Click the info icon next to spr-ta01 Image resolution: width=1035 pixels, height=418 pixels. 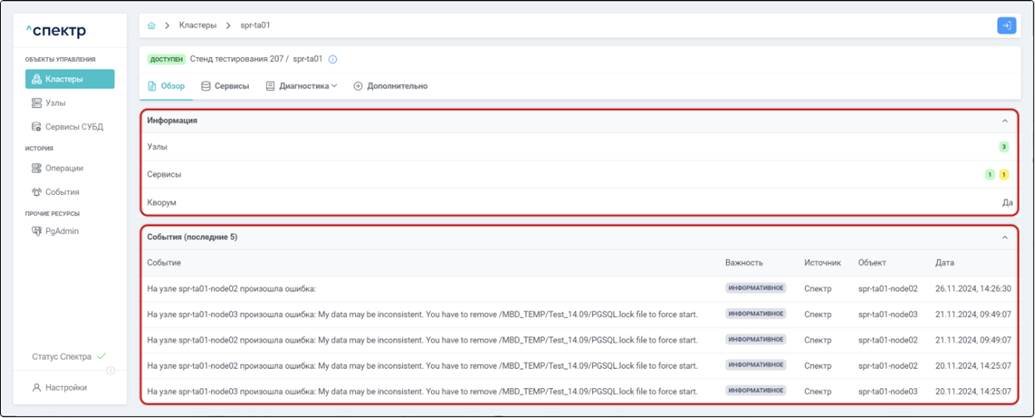(333, 60)
